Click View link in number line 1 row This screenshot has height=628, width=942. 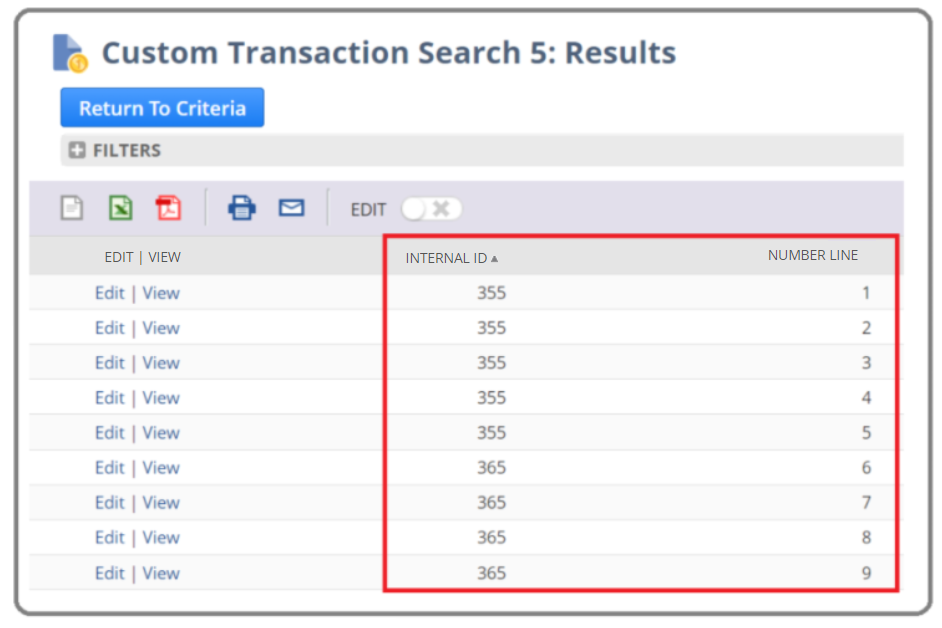[x=161, y=293]
